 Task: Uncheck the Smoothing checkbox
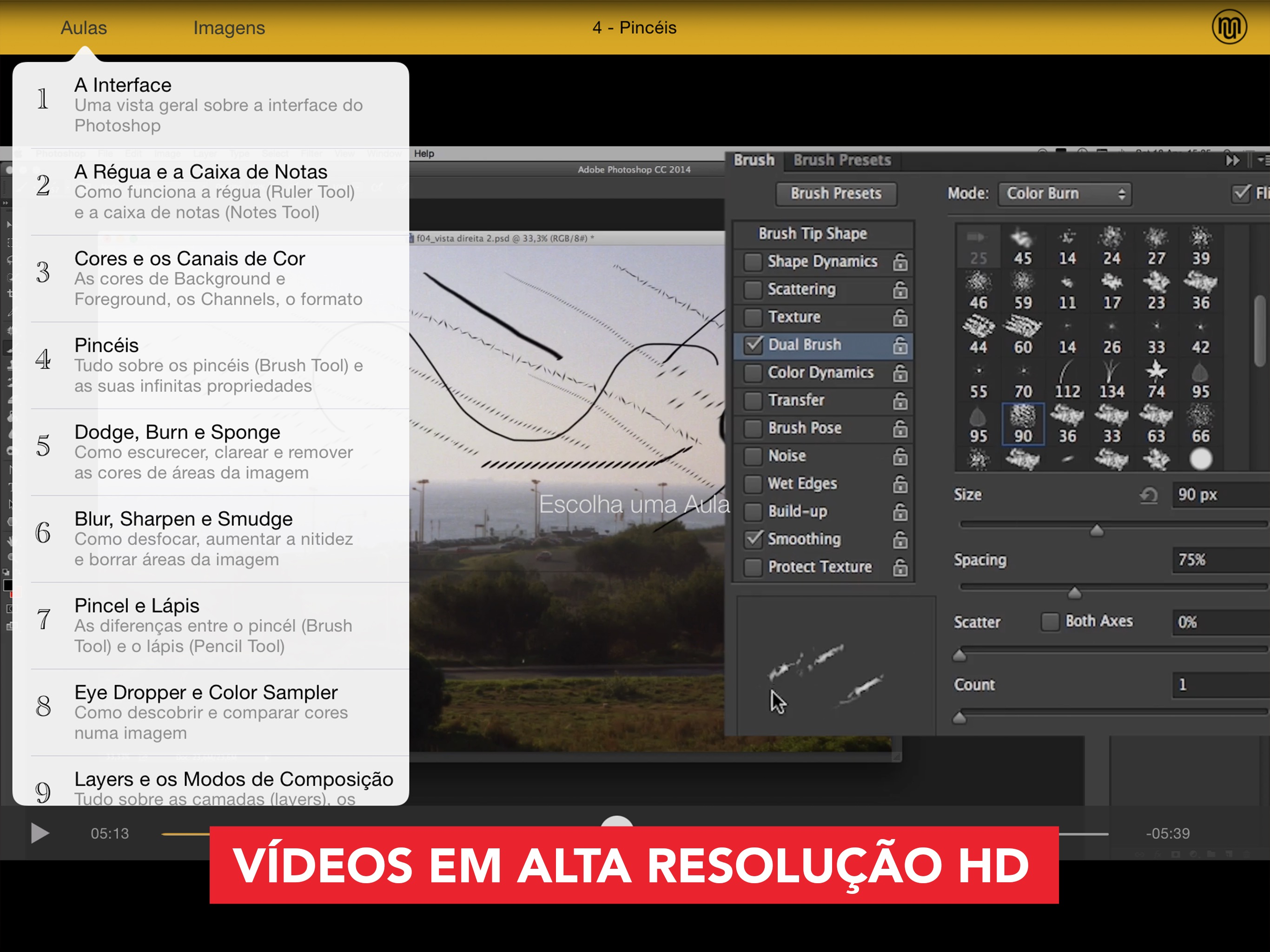[x=753, y=539]
